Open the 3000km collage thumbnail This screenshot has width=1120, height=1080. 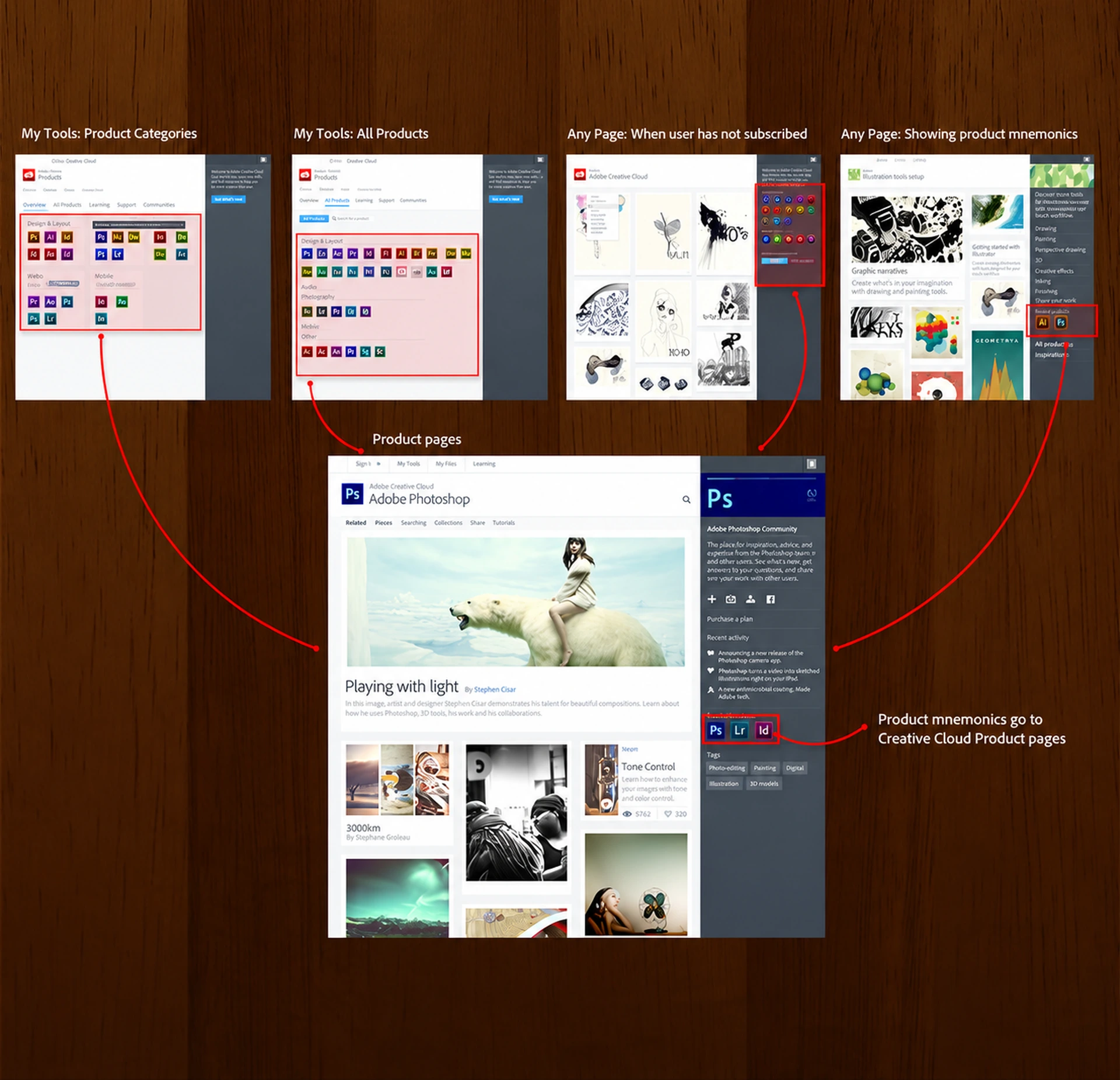(x=397, y=780)
